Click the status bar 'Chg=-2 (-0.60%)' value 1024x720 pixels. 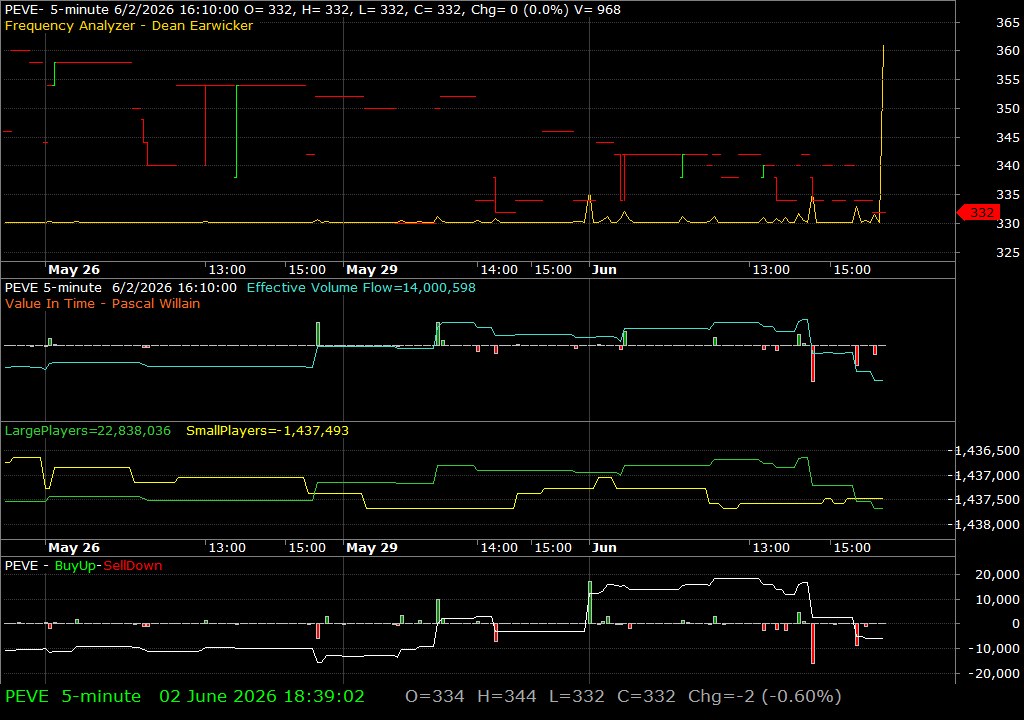[764, 696]
